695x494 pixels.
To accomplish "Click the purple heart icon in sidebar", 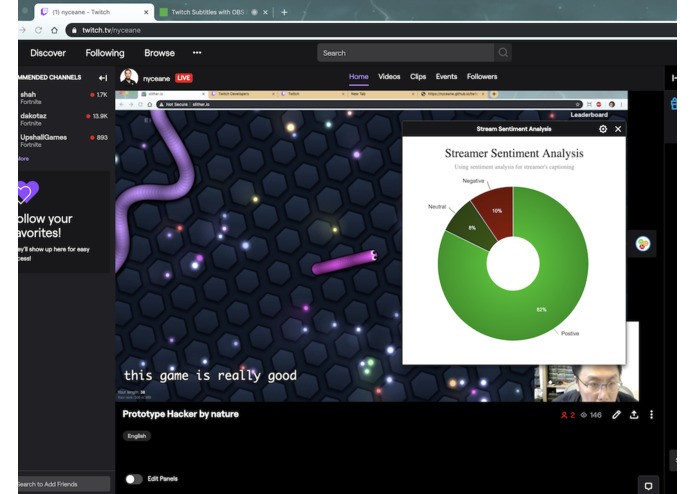I will (x=28, y=192).
